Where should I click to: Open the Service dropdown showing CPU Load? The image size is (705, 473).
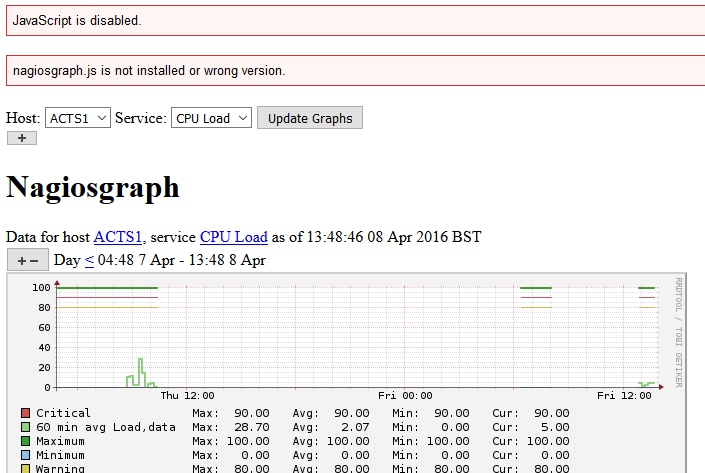coord(213,118)
